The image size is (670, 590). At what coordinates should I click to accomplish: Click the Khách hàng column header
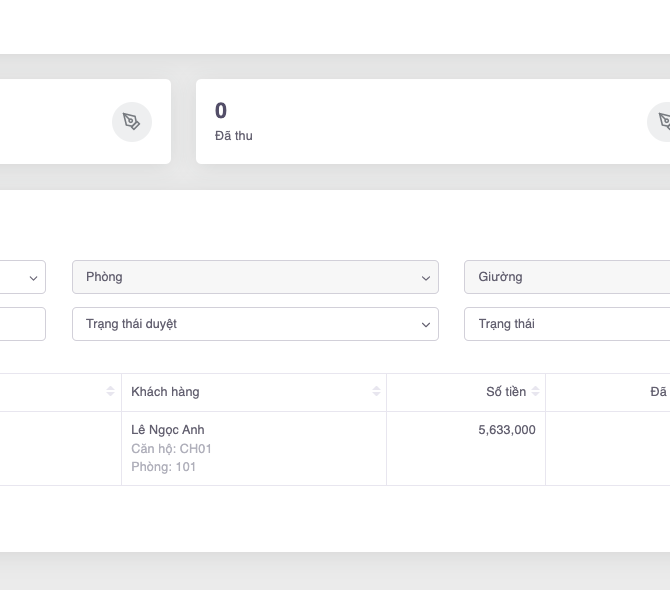pyautogui.click(x=166, y=392)
